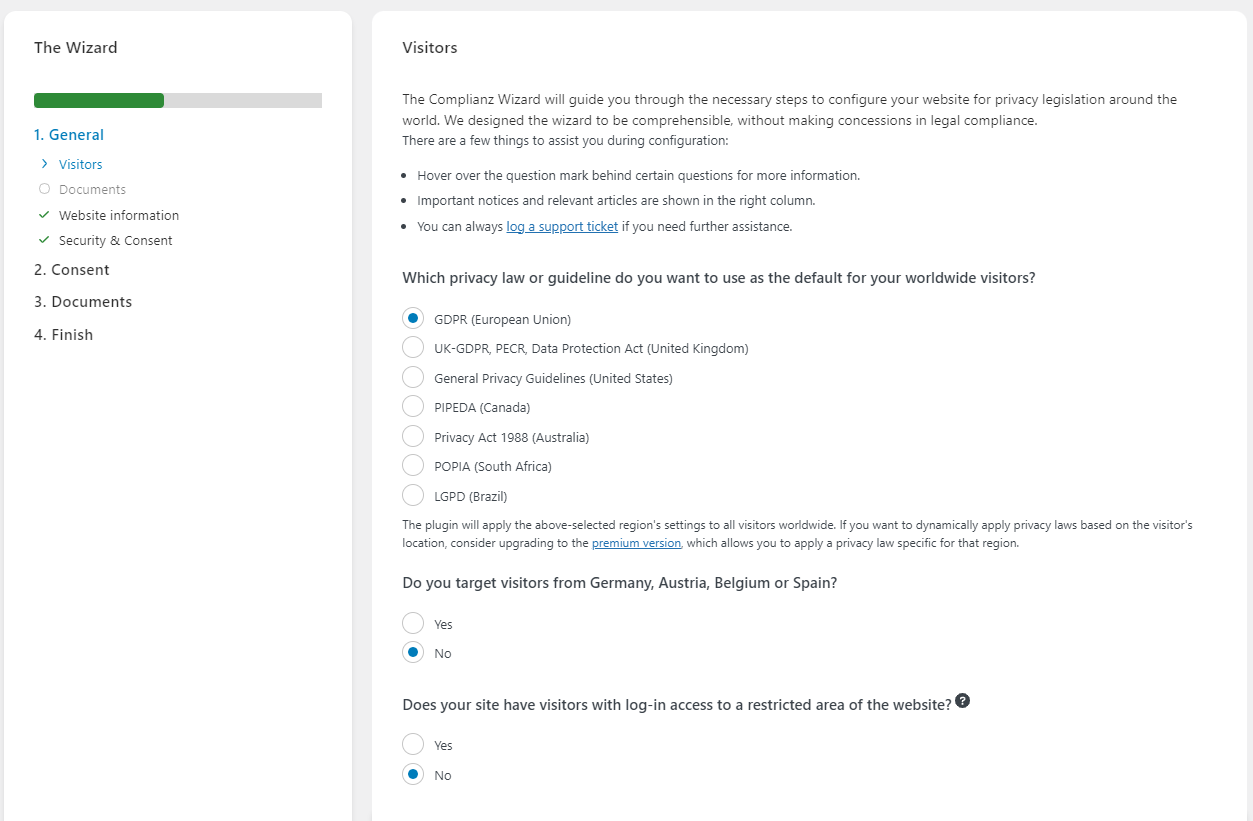The width and height of the screenshot is (1253, 821).
Task: Jump to the 4. Finish step
Action: click(x=63, y=335)
